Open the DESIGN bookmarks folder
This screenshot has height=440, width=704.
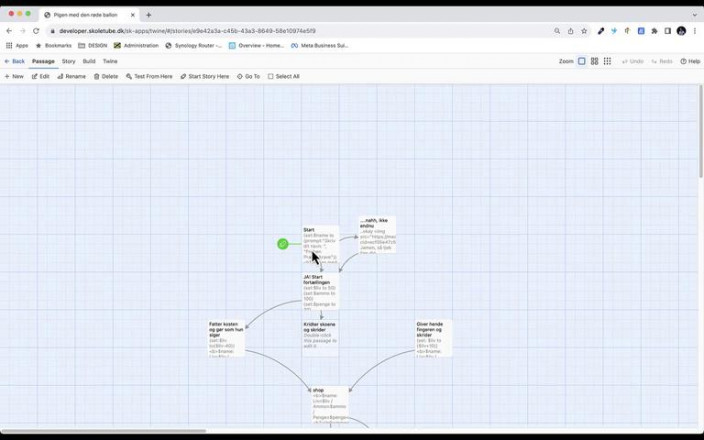click(93, 45)
